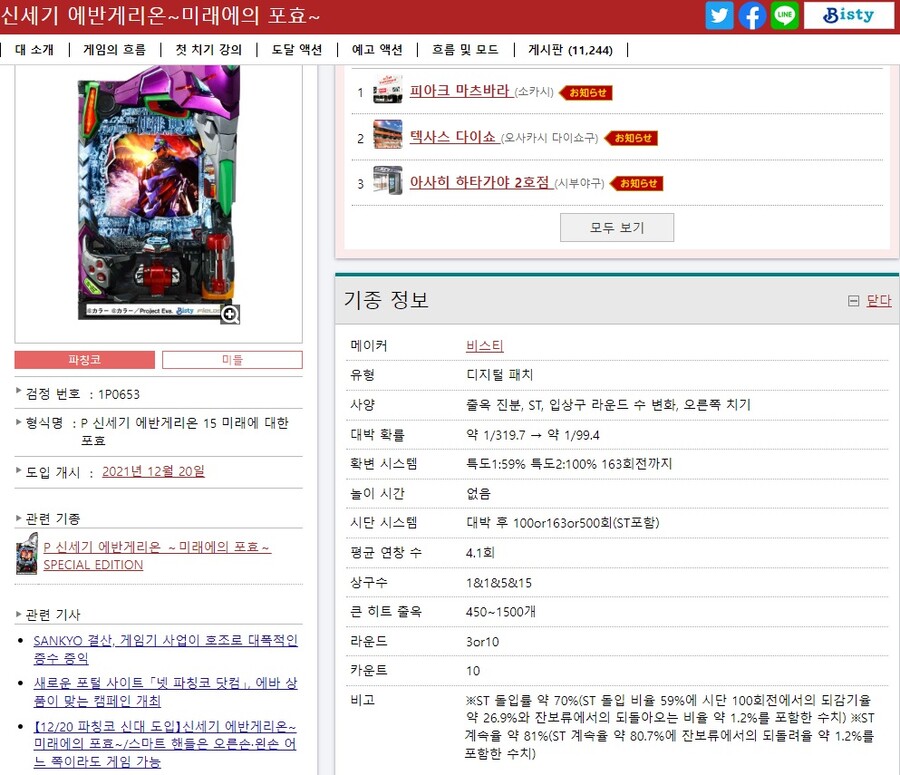Image resolution: width=900 pixels, height=775 pixels.
Task: Select the 미들 image tab
Action: coord(232,360)
